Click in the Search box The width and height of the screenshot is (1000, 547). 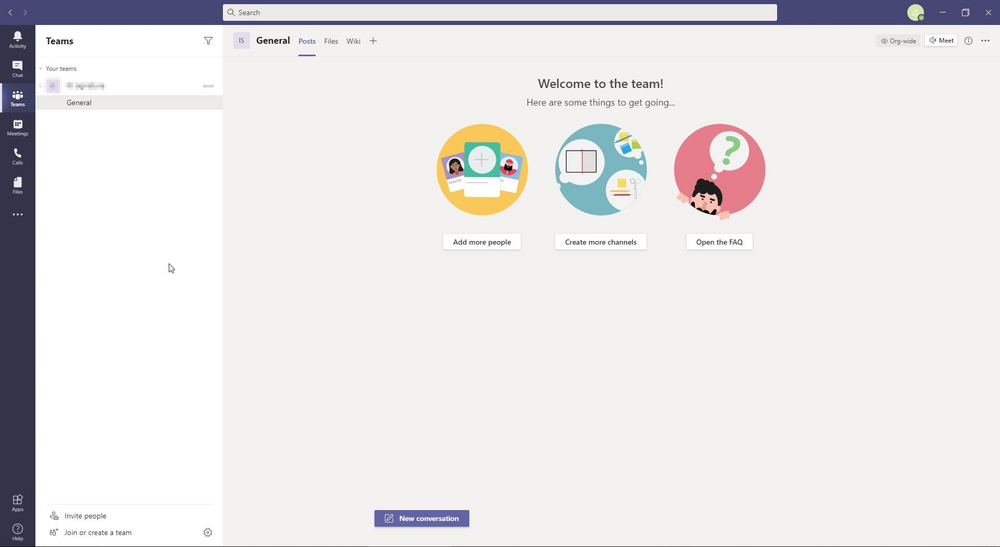(x=499, y=12)
